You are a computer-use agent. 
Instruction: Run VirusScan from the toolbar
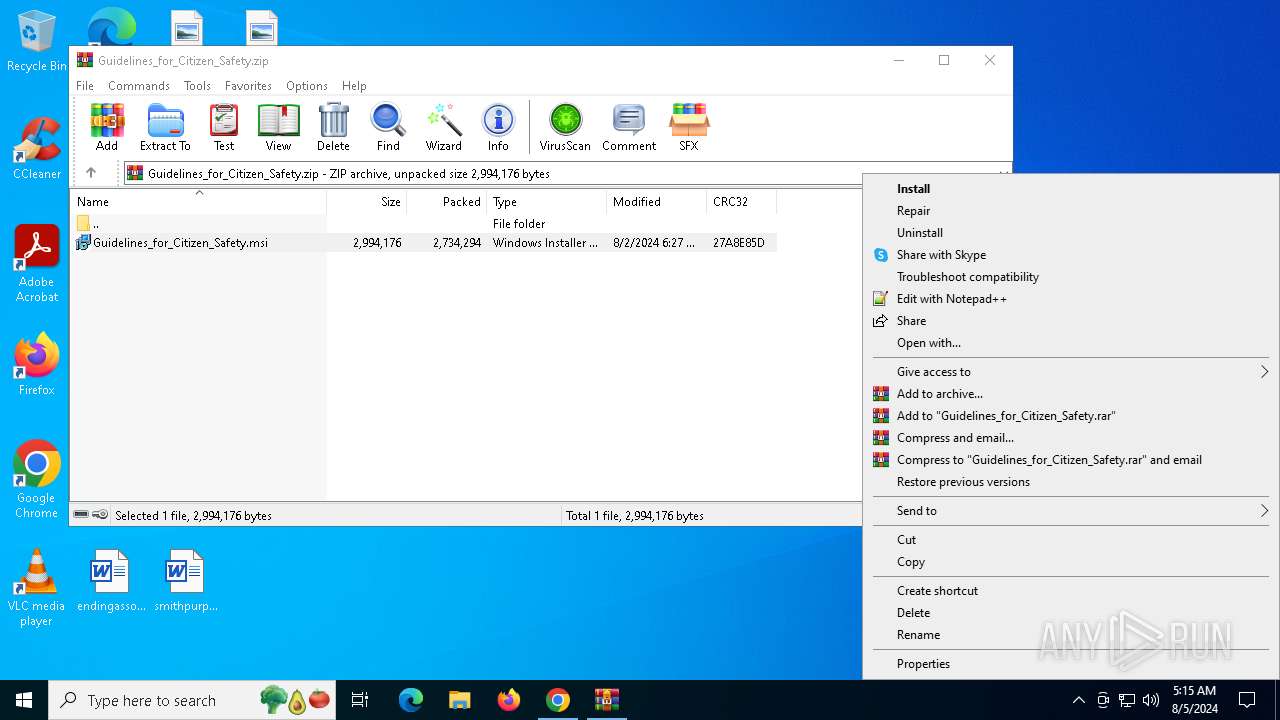point(565,128)
